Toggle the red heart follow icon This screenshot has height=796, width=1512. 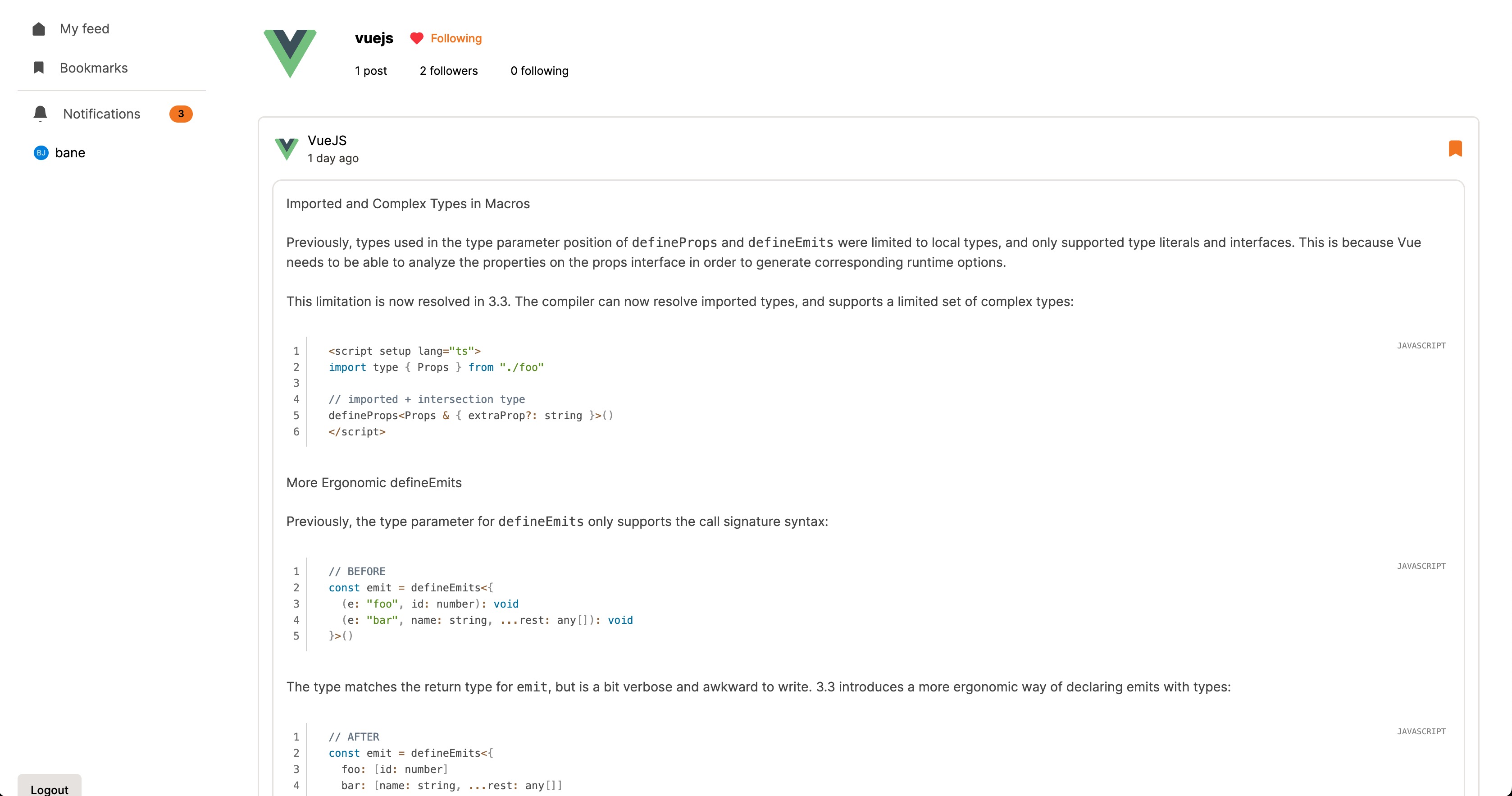(x=416, y=38)
